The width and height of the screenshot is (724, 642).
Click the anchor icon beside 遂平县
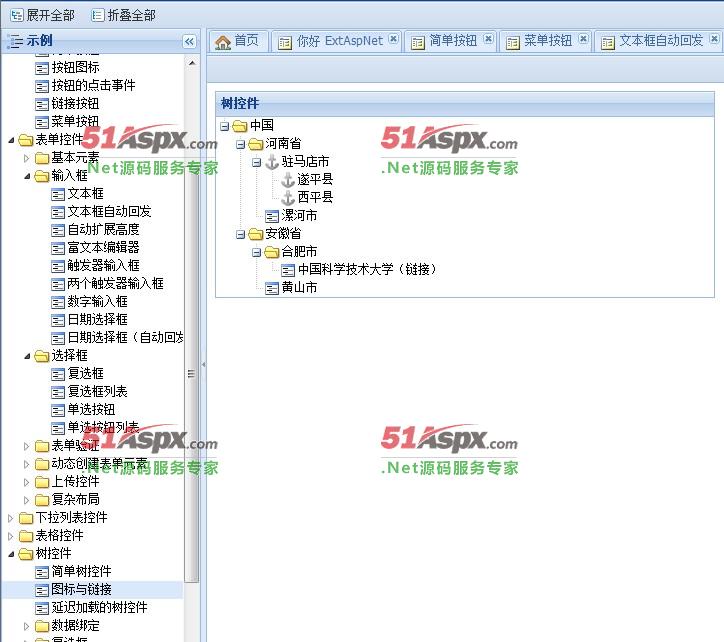(288, 180)
